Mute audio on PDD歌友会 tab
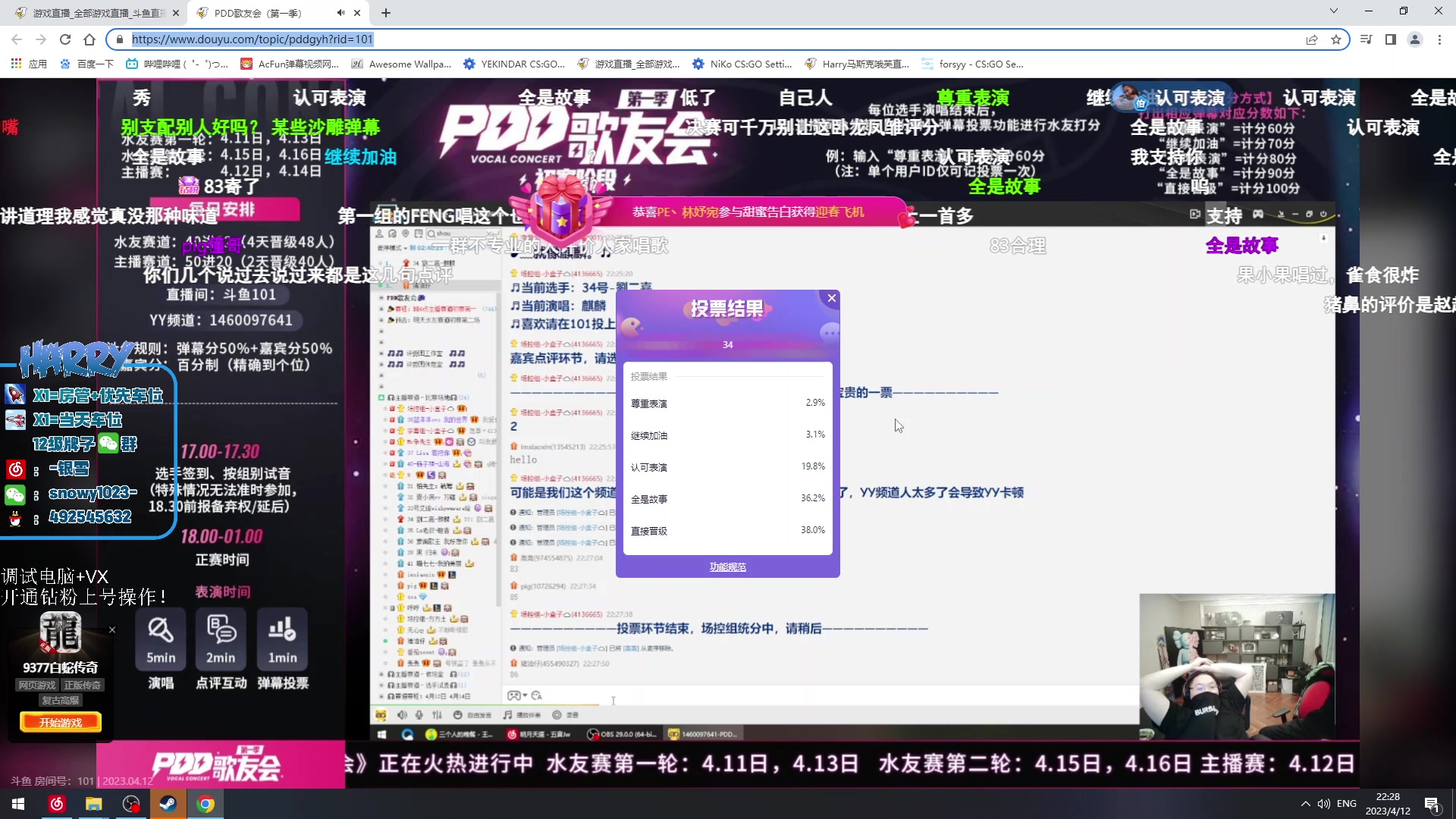The height and width of the screenshot is (819, 1456). 340,13
